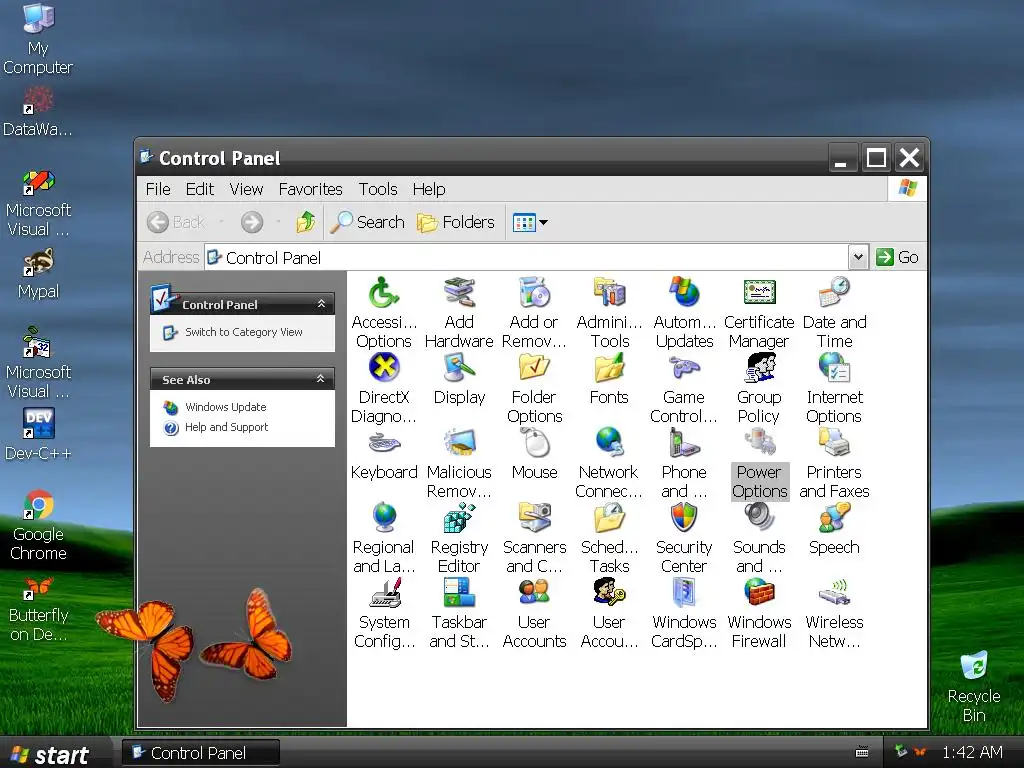The image size is (1024, 768).
Task: Open Display properties icon
Action: [x=459, y=368]
